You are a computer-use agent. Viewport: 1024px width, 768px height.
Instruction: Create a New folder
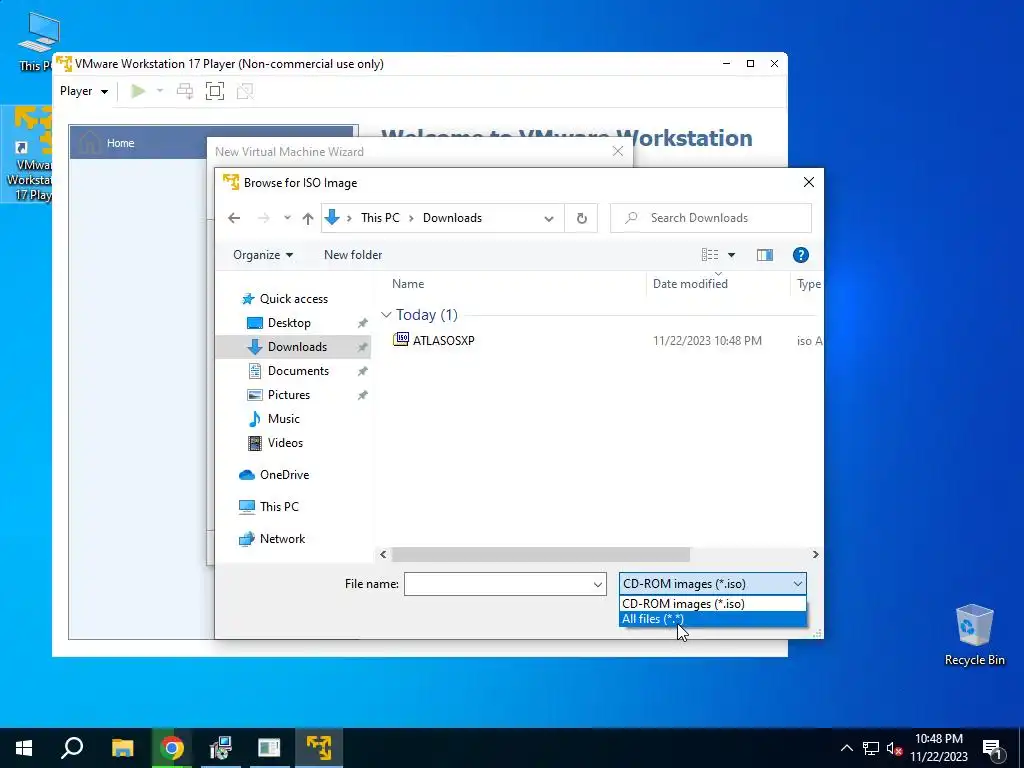[353, 255]
